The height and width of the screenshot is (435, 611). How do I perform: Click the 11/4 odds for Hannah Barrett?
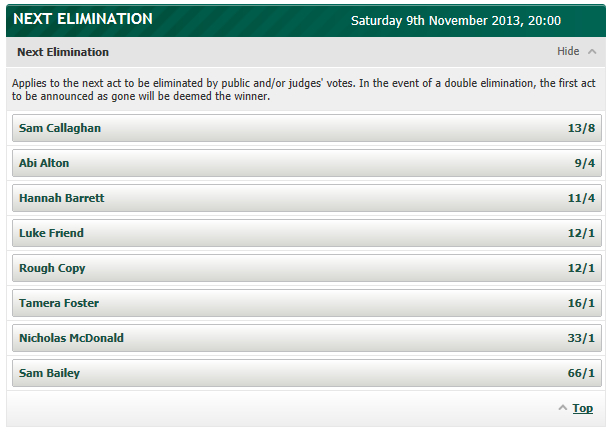(581, 198)
